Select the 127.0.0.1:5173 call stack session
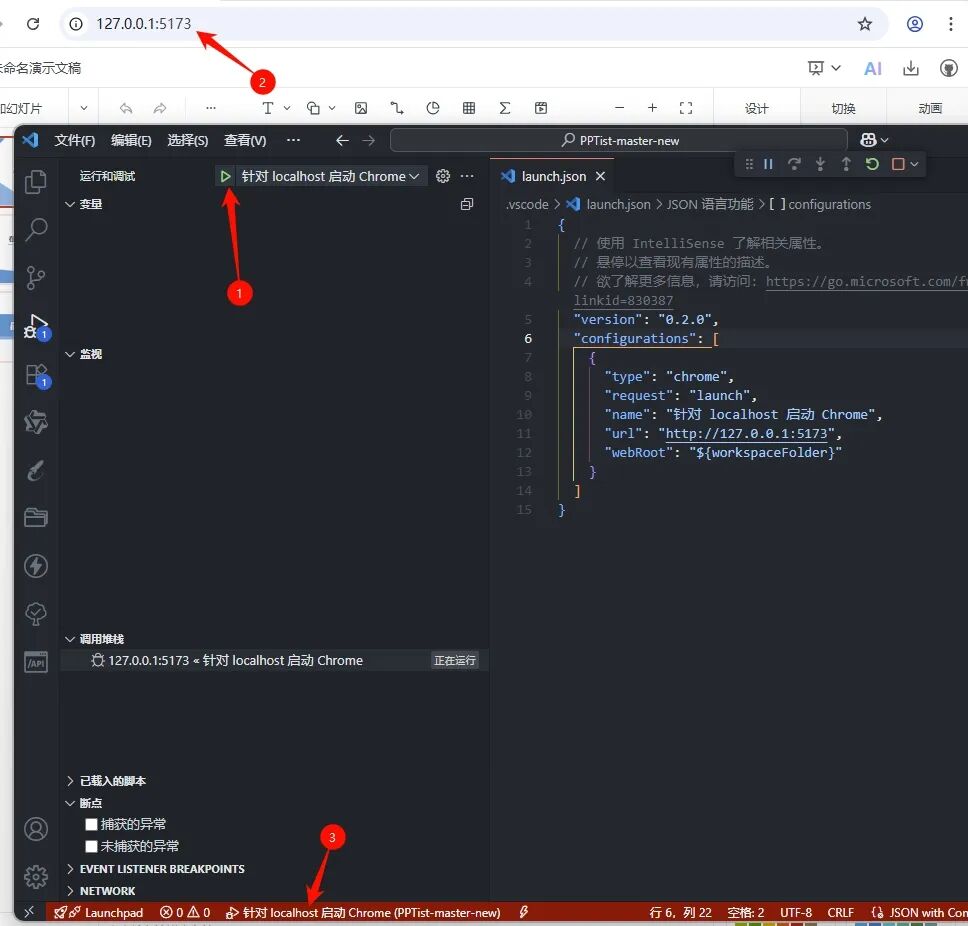 (x=274, y=661)
